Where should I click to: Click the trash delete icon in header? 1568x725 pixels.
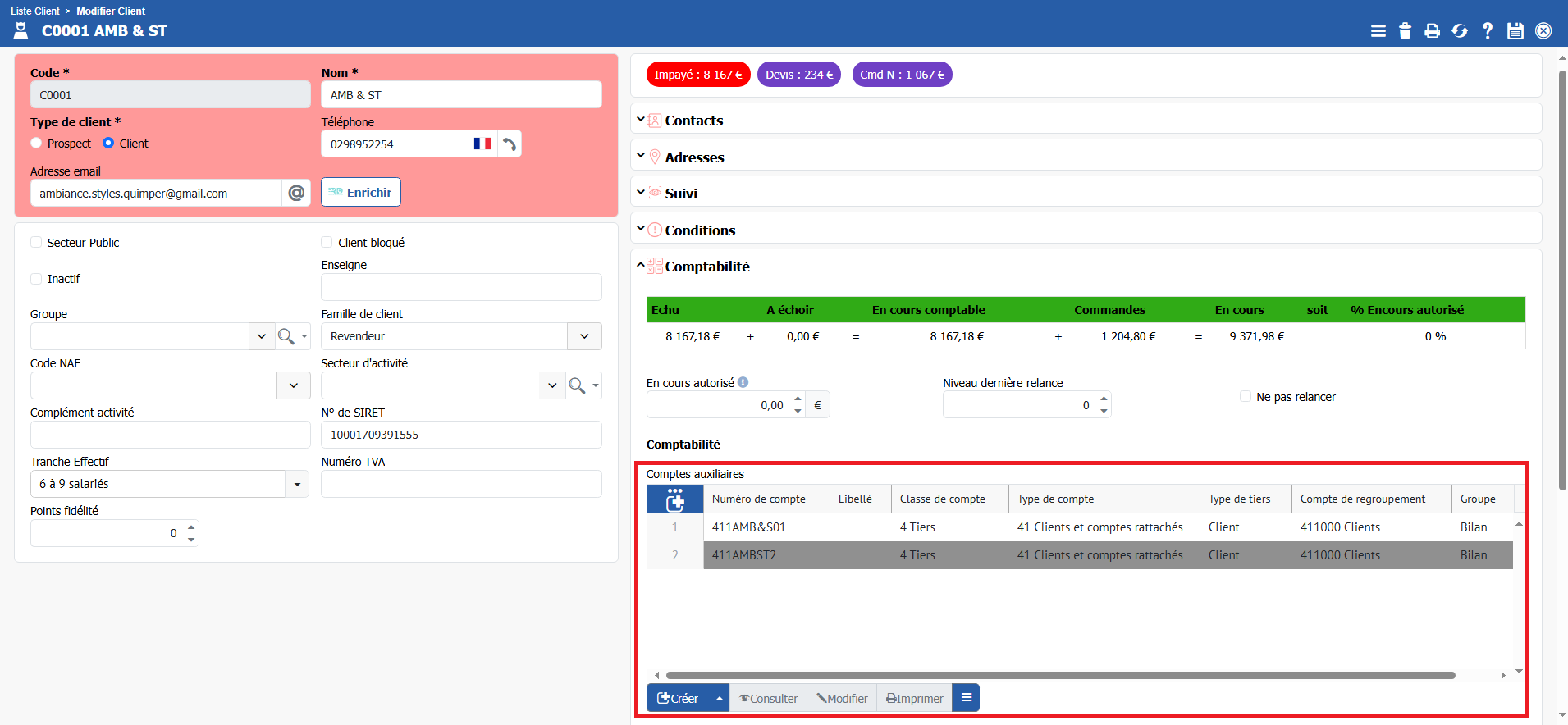point(1405,30)
